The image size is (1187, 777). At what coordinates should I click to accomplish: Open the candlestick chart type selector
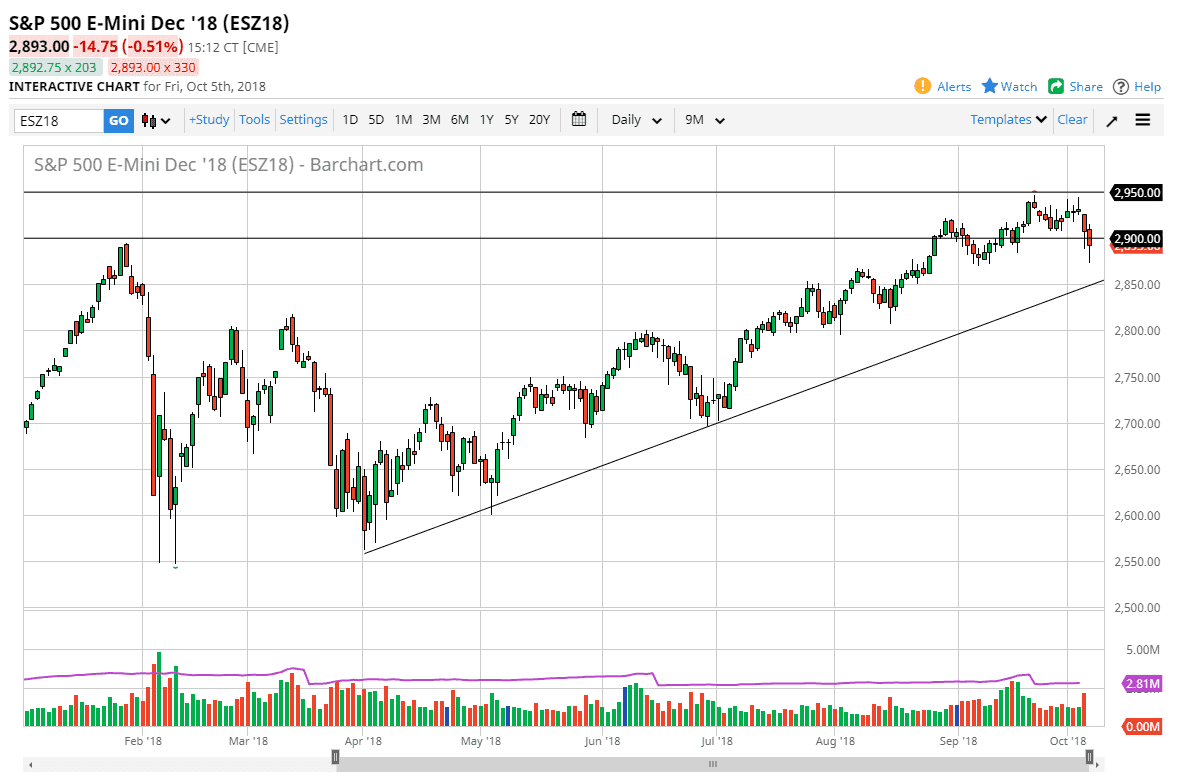pos(146,119)
